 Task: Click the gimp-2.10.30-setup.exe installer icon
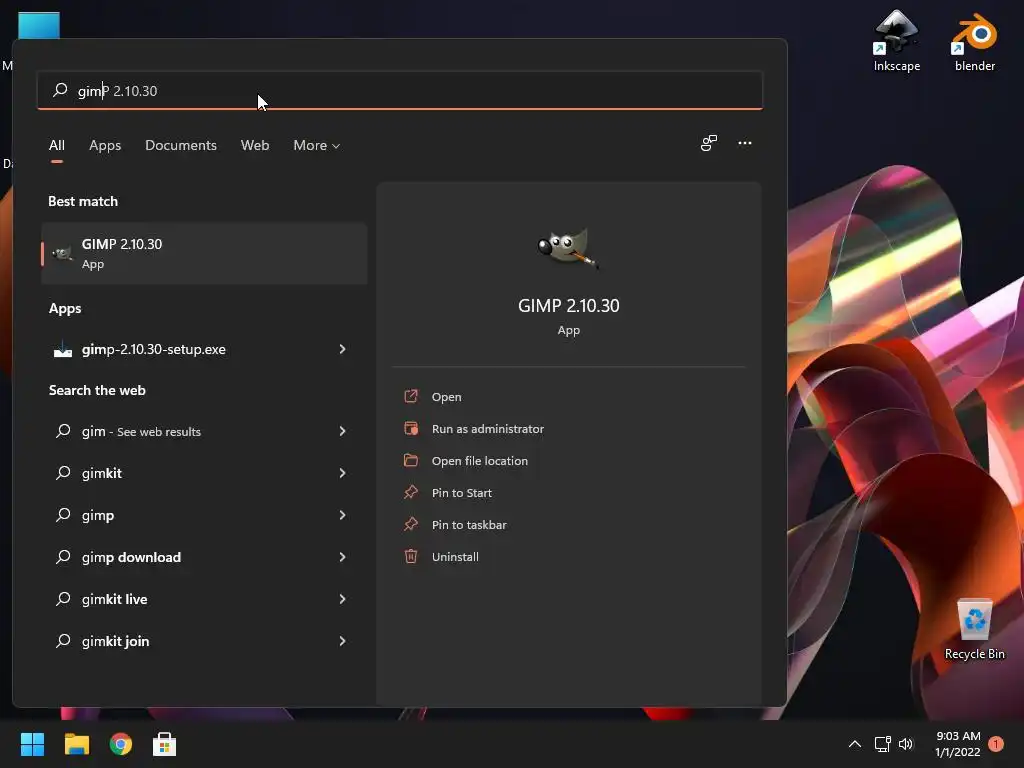63,349
